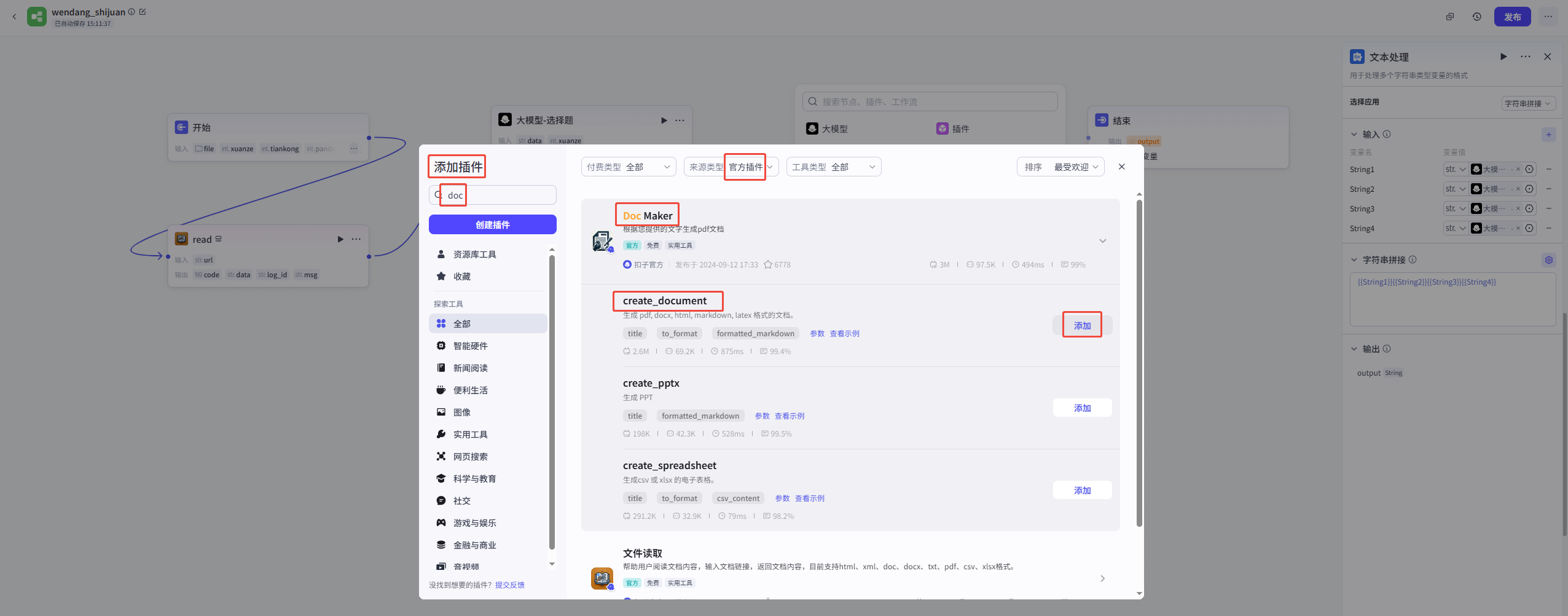Open the 排序 最受欢迎 dropdown
Screen dimensions: 1568x616
coord(1060,167)
